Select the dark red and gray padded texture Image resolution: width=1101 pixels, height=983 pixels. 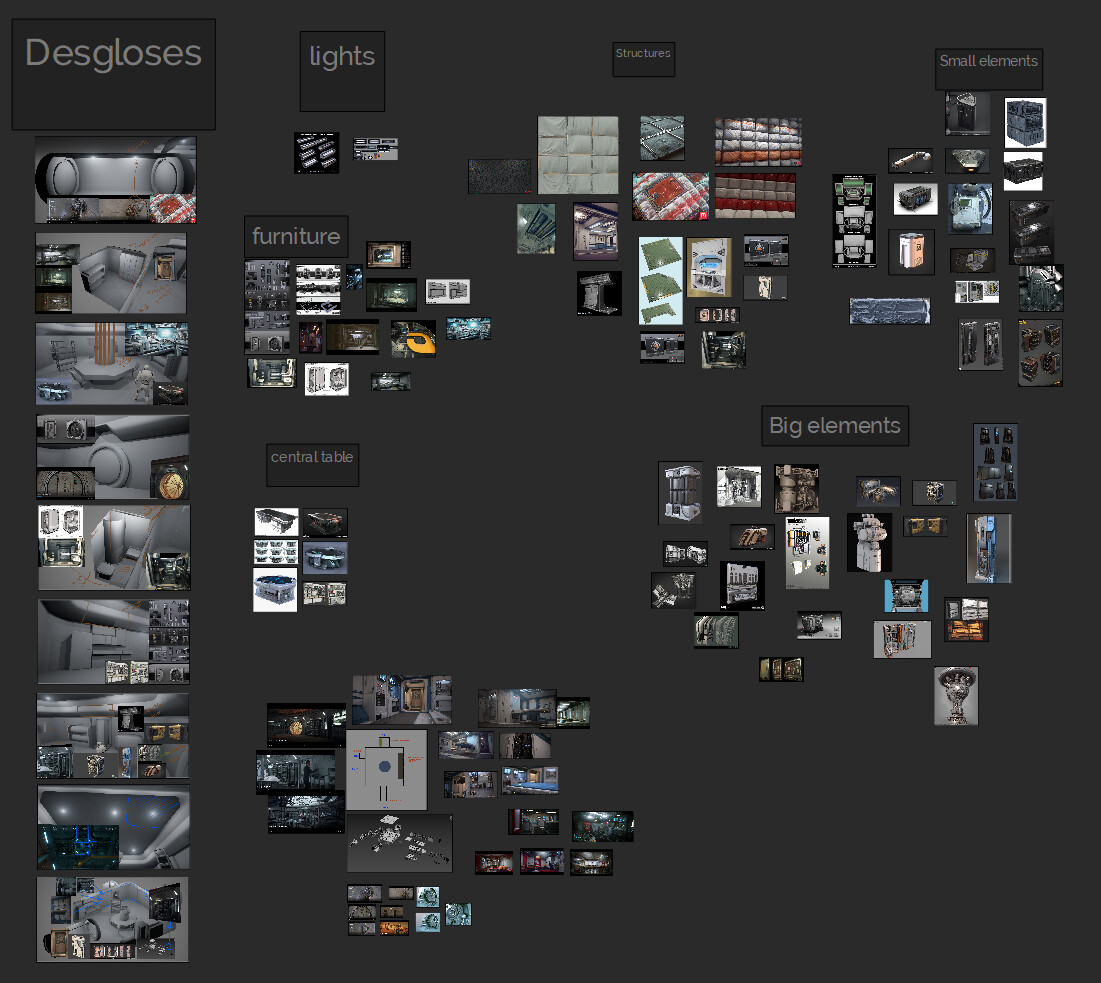756,195
